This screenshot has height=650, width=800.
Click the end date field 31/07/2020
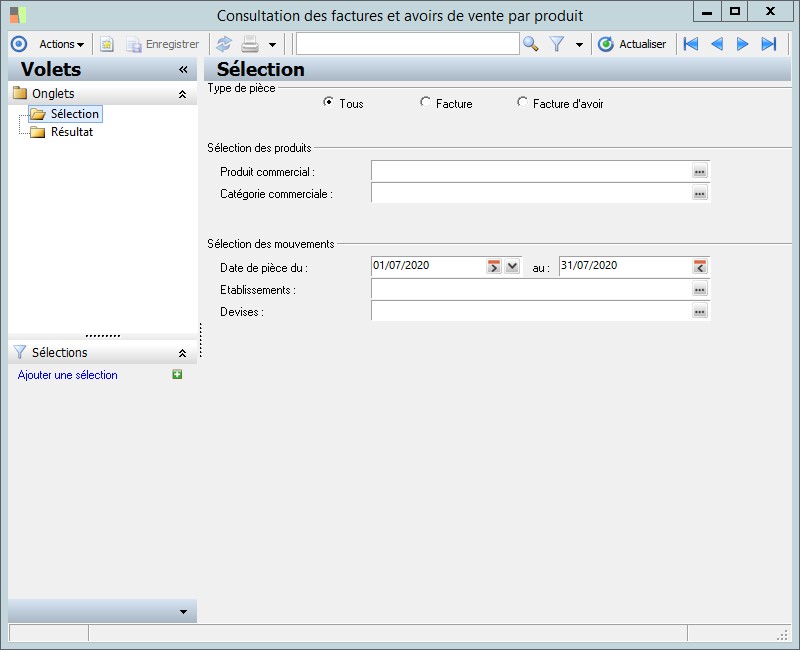coord(625,266)
